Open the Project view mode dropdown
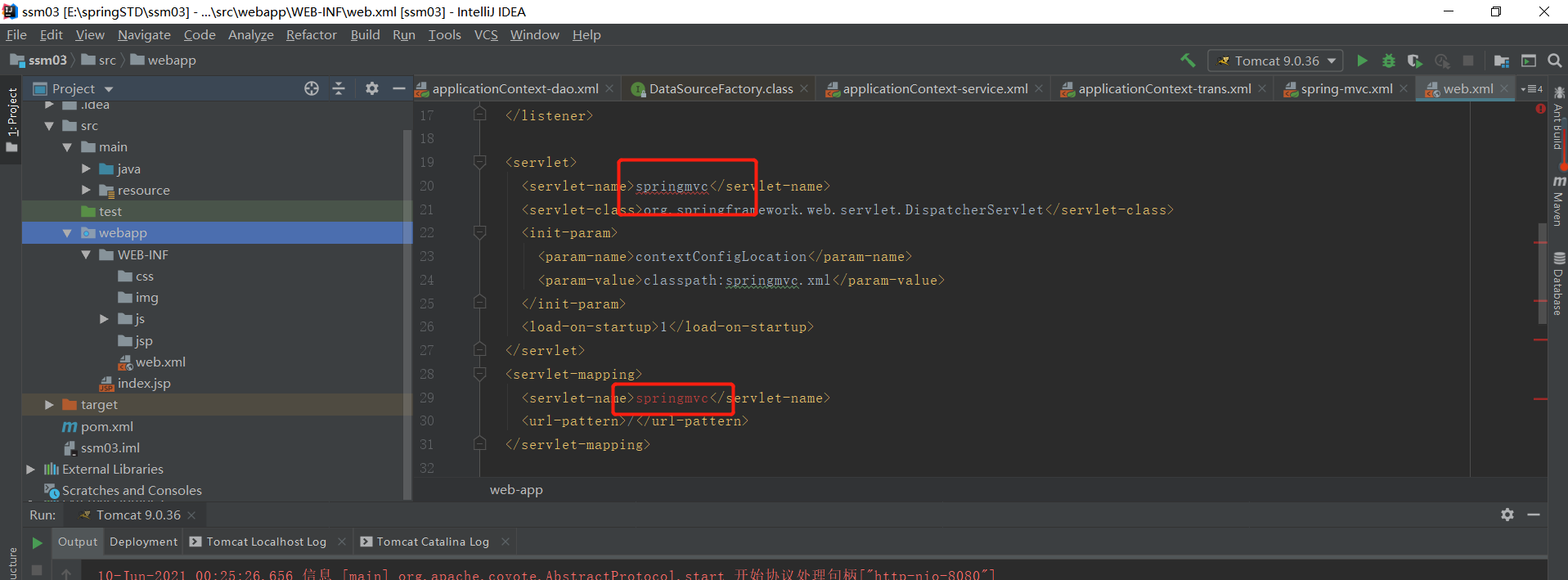The width and height of the screenshot is (1568, 580). click(x=110, y=88)
